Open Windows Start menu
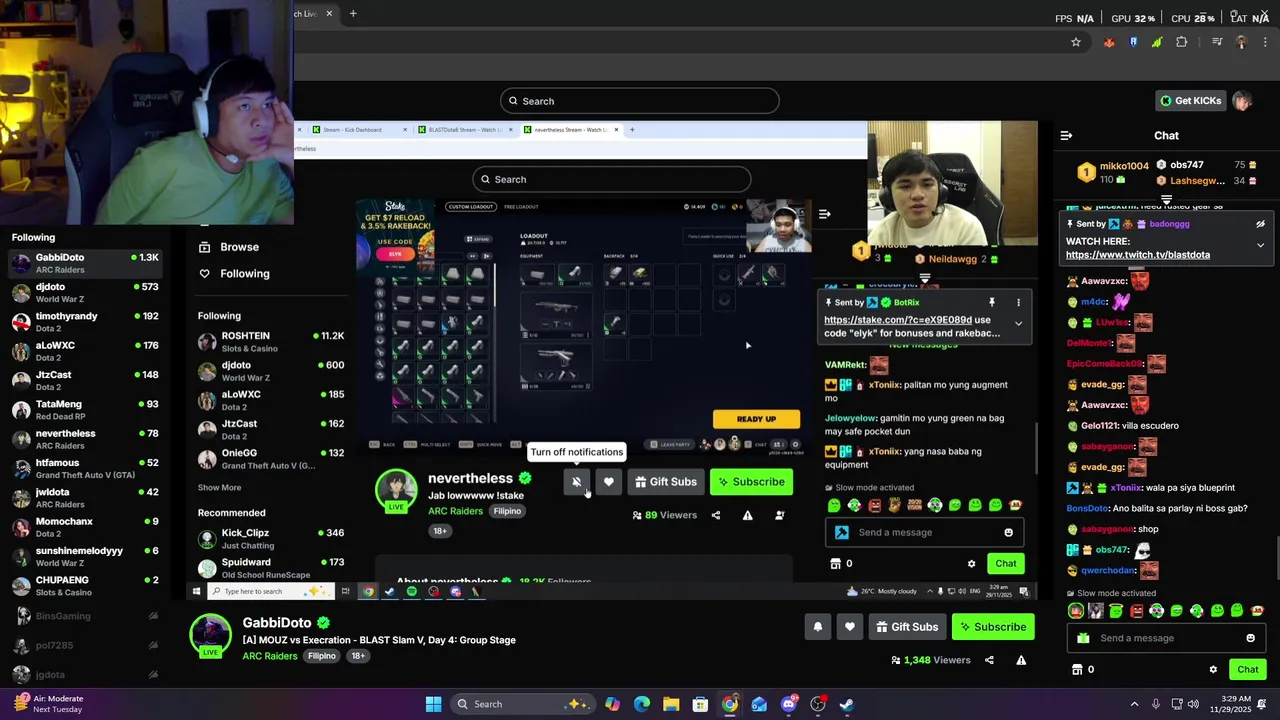Viewport: 1280px width, 720px height. [x=433, y=704]
